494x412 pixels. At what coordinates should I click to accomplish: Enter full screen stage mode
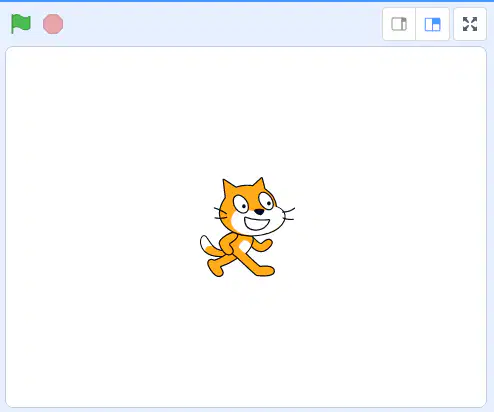(470, 24)
